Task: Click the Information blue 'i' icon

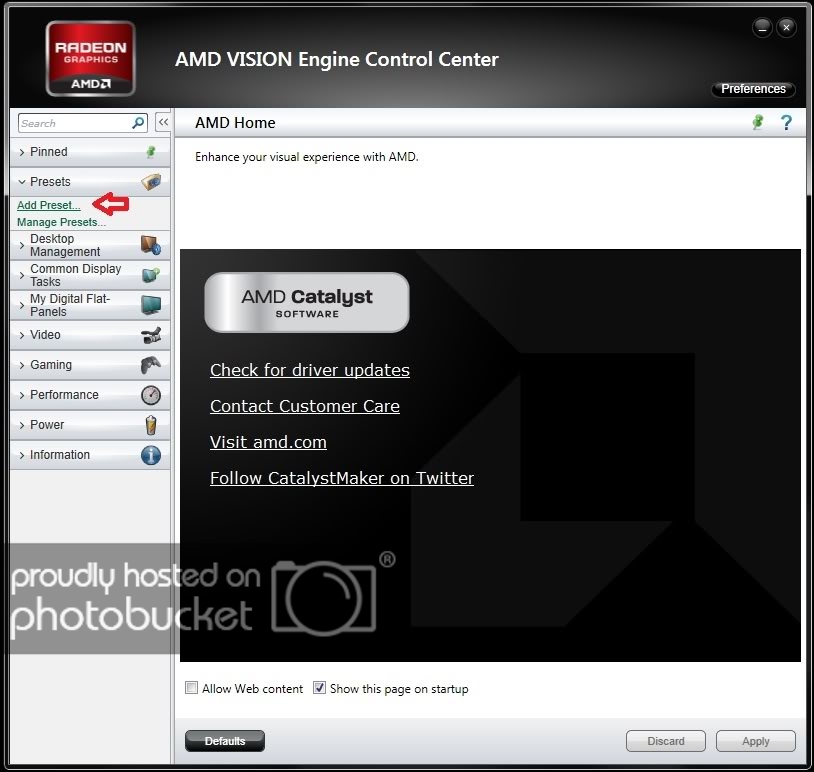Action: pyautogui.click(x=151, y=455)
